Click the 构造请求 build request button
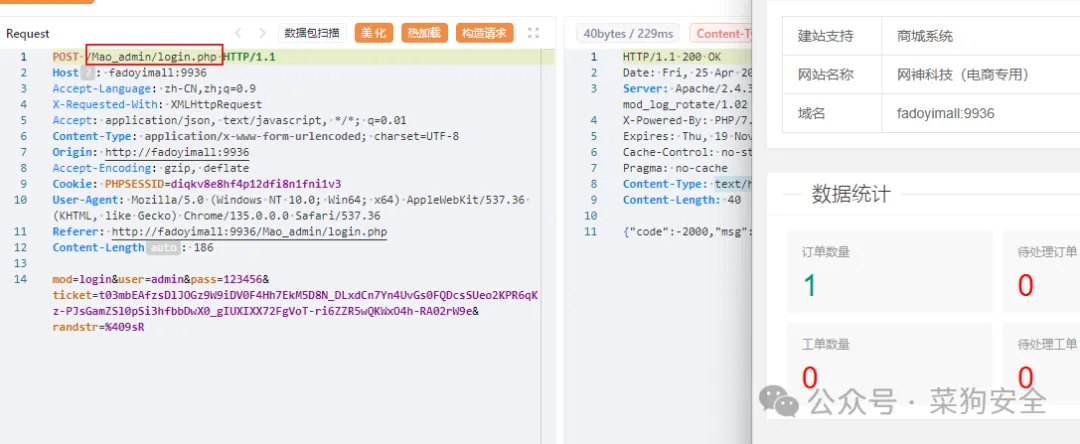 (x=484, y=32)
